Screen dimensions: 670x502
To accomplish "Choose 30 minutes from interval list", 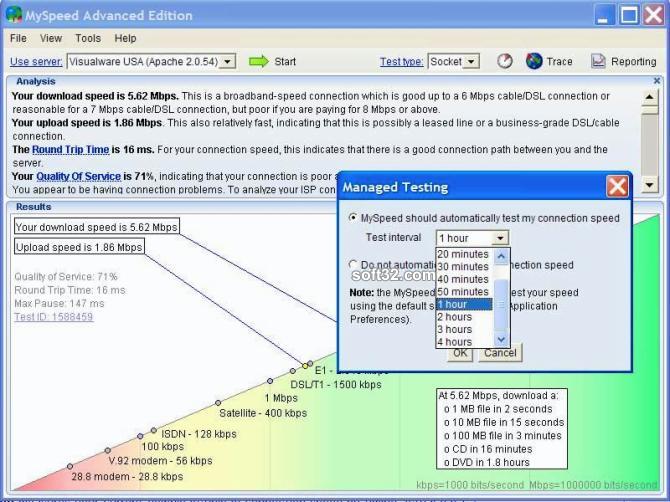I will [x=464, y=266].
